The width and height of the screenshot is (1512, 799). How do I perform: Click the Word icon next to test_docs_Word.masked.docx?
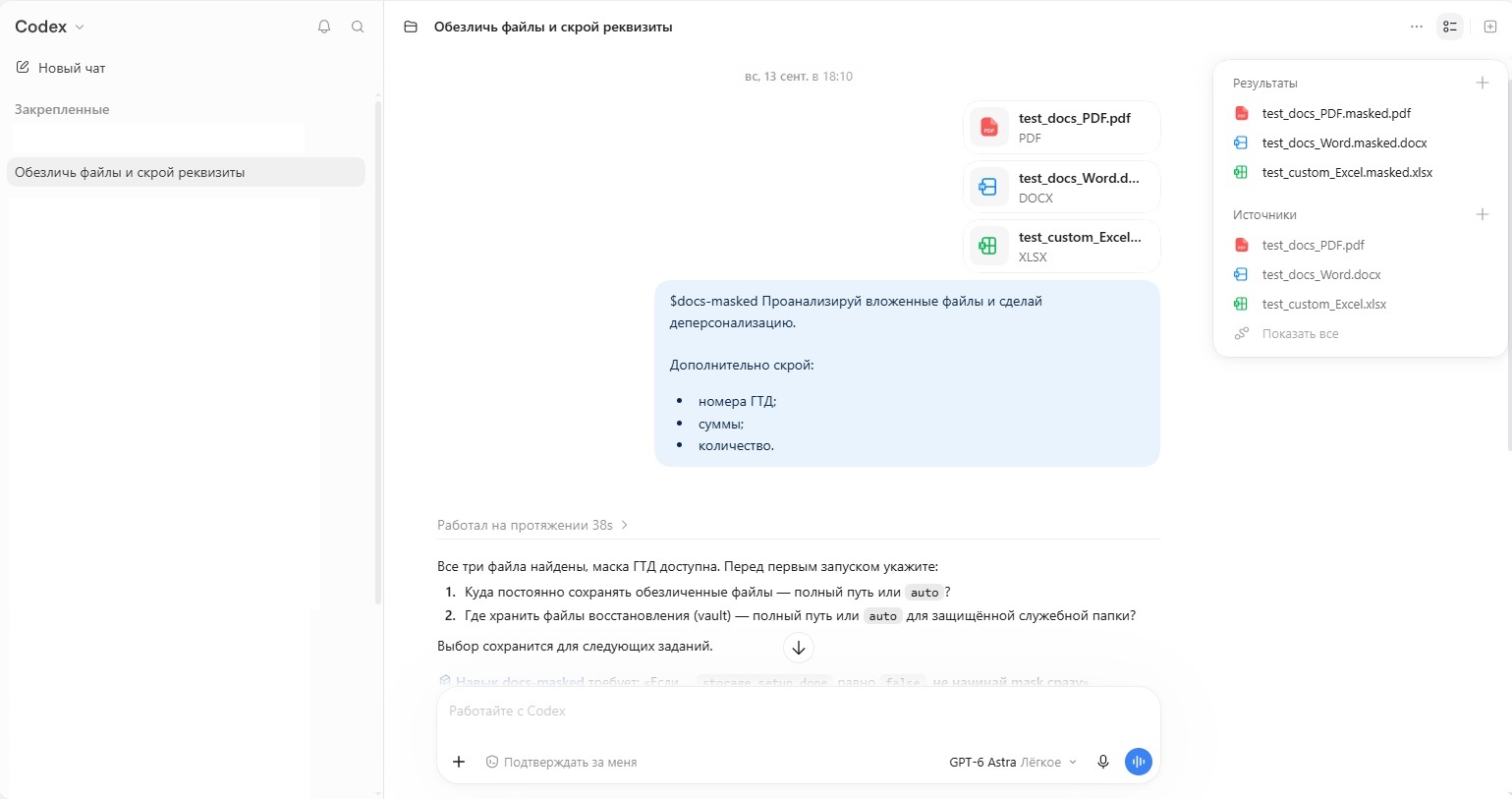coord(1241,143)
